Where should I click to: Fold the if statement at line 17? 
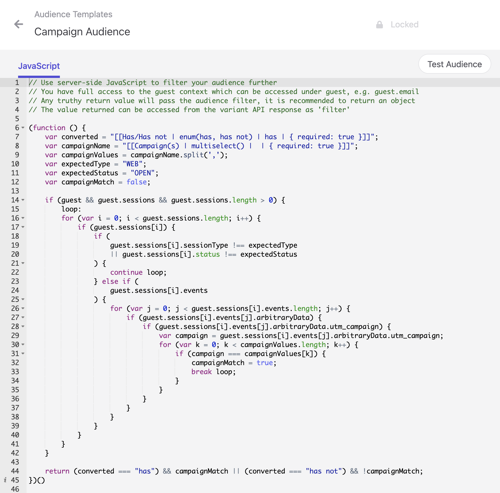(x=23, y=227)
